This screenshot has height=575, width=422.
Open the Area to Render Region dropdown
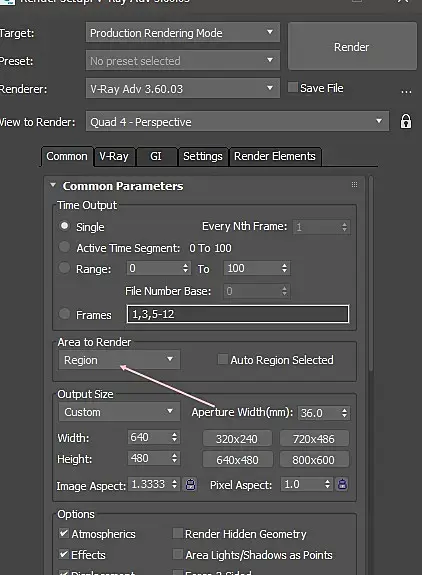coord(119,360)
